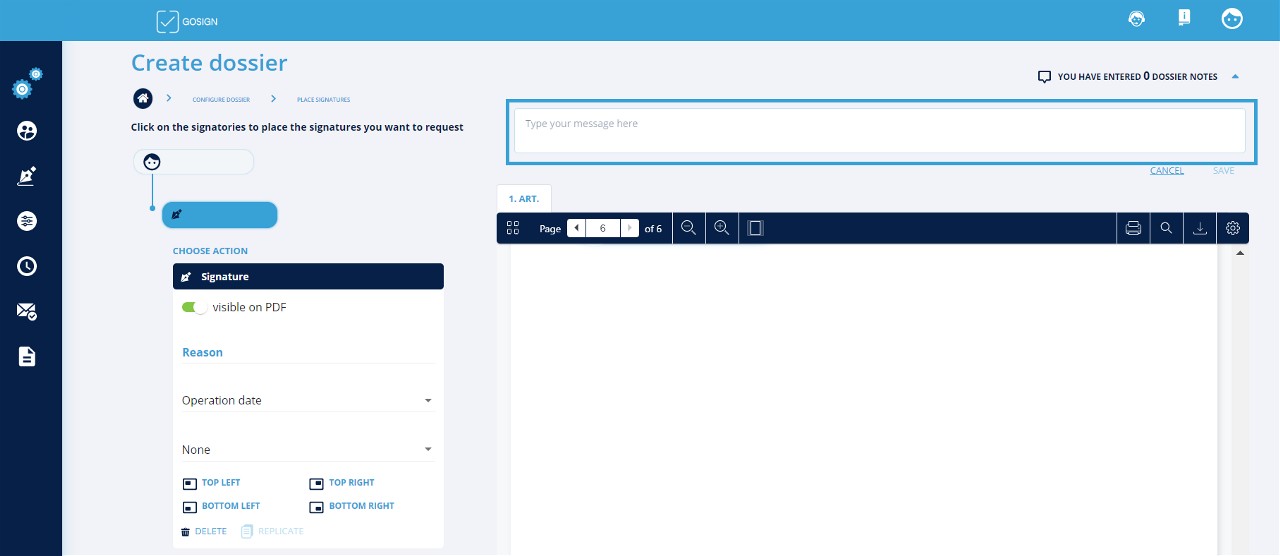
Task: Select Top Left signature position
Action: (x=211, y=483)
